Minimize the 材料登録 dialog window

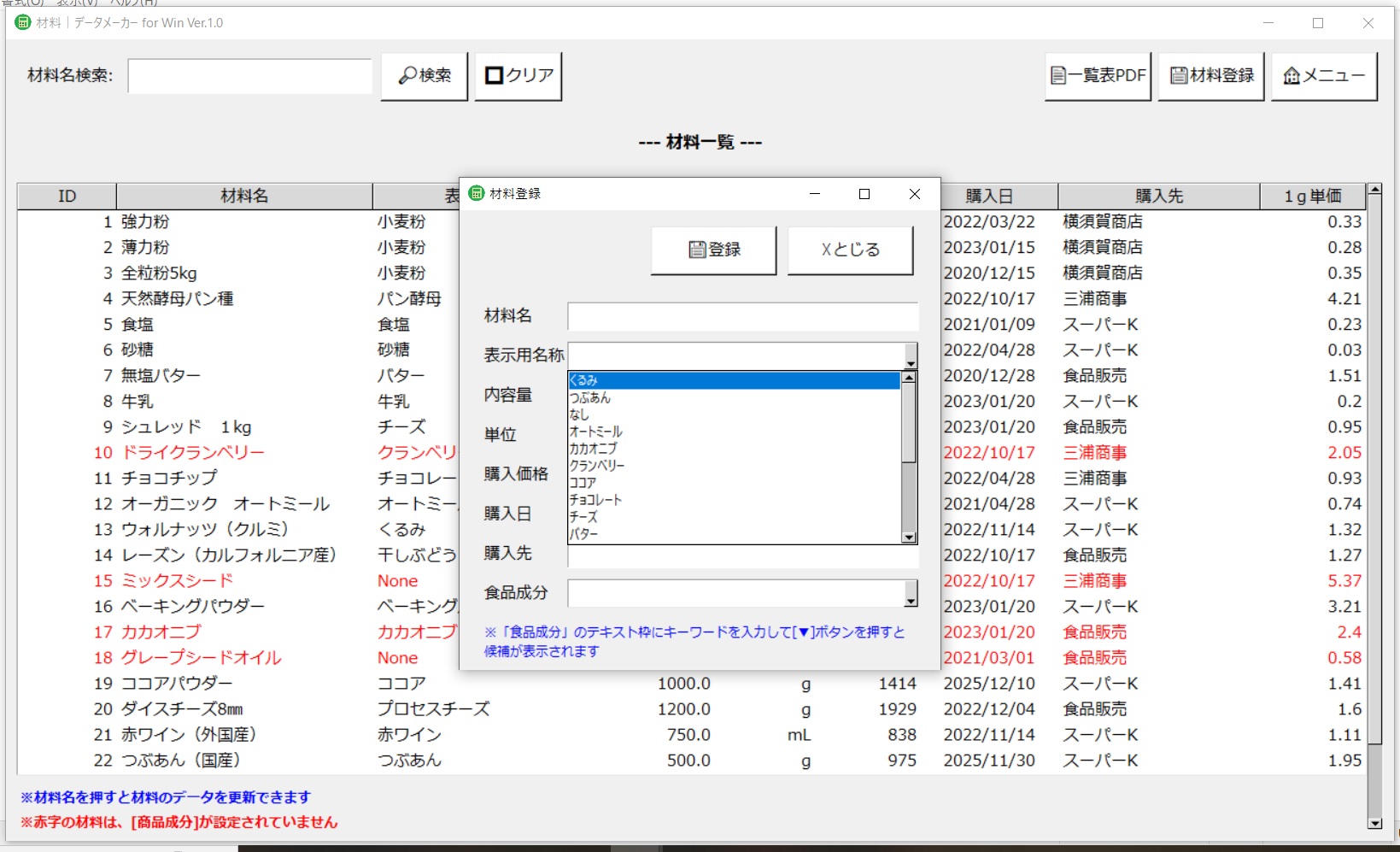[x=815, y=194]
